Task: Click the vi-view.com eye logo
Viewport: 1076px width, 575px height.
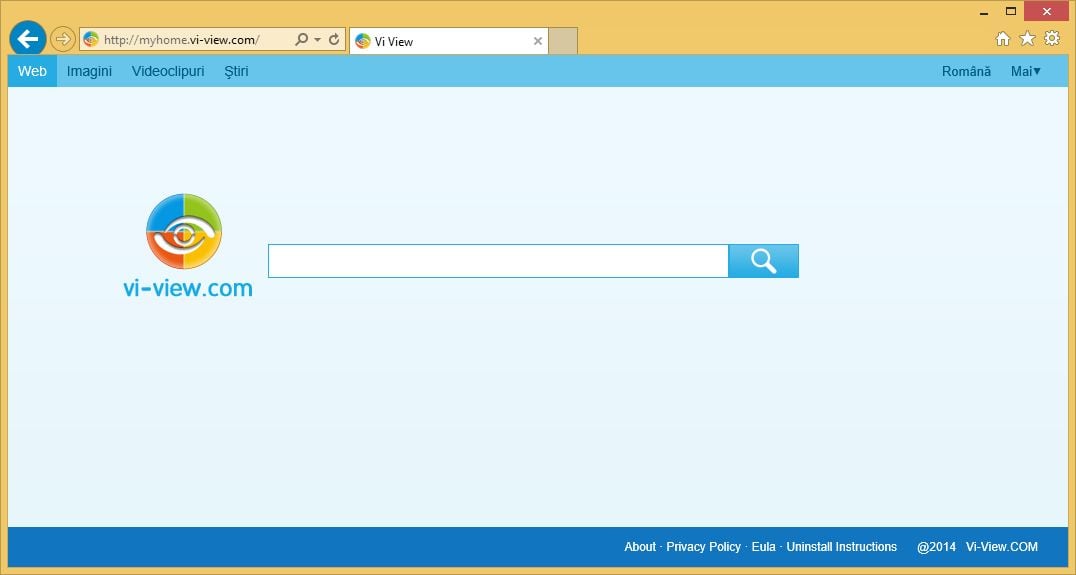Action: tap(184, 231)
